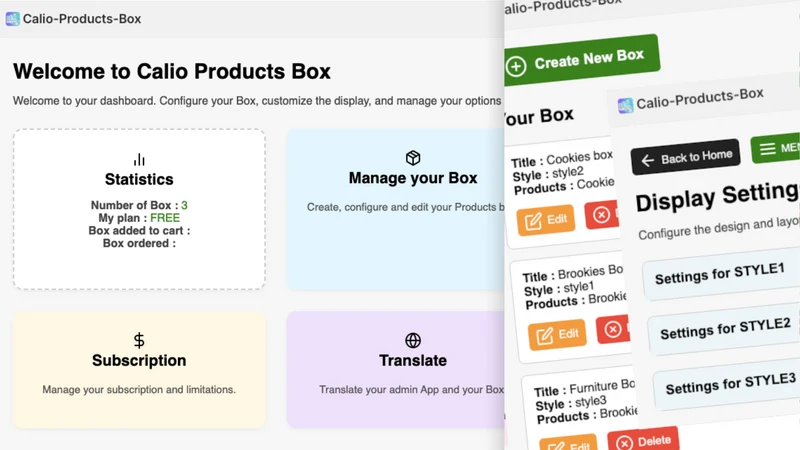Click the FREE plan label in Statistics

point(165,218)
